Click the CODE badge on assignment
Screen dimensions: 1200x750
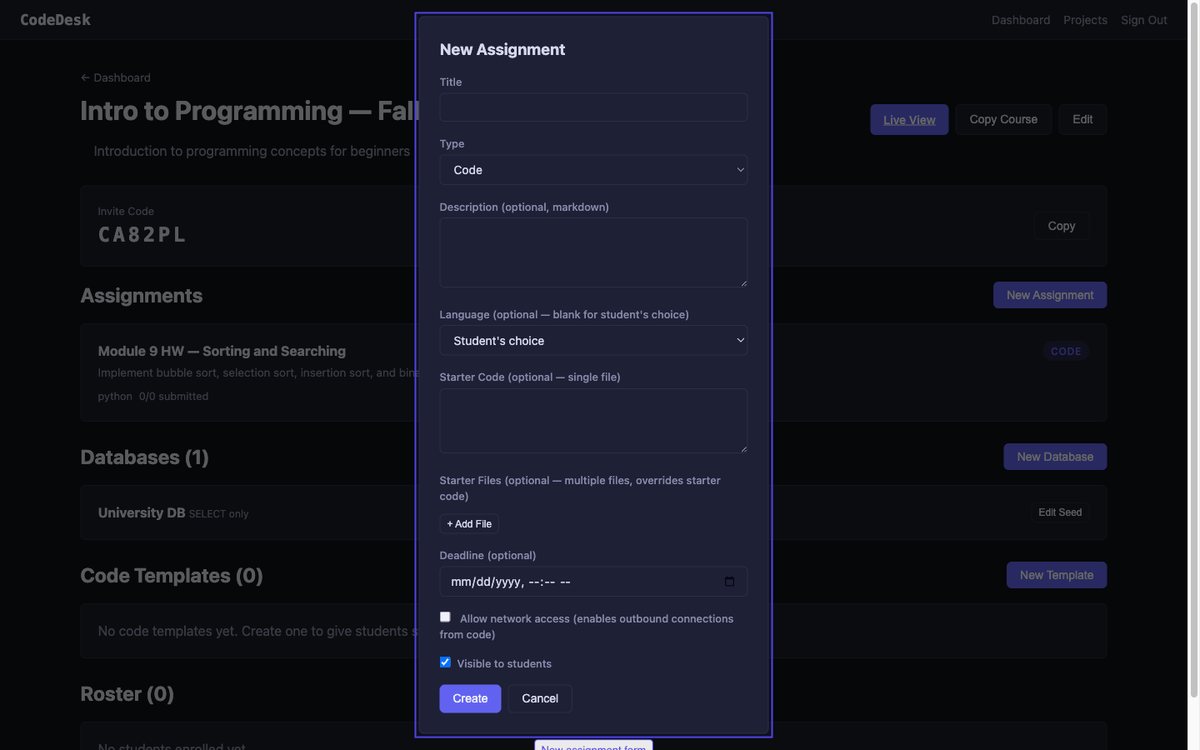coord(1065,351)
